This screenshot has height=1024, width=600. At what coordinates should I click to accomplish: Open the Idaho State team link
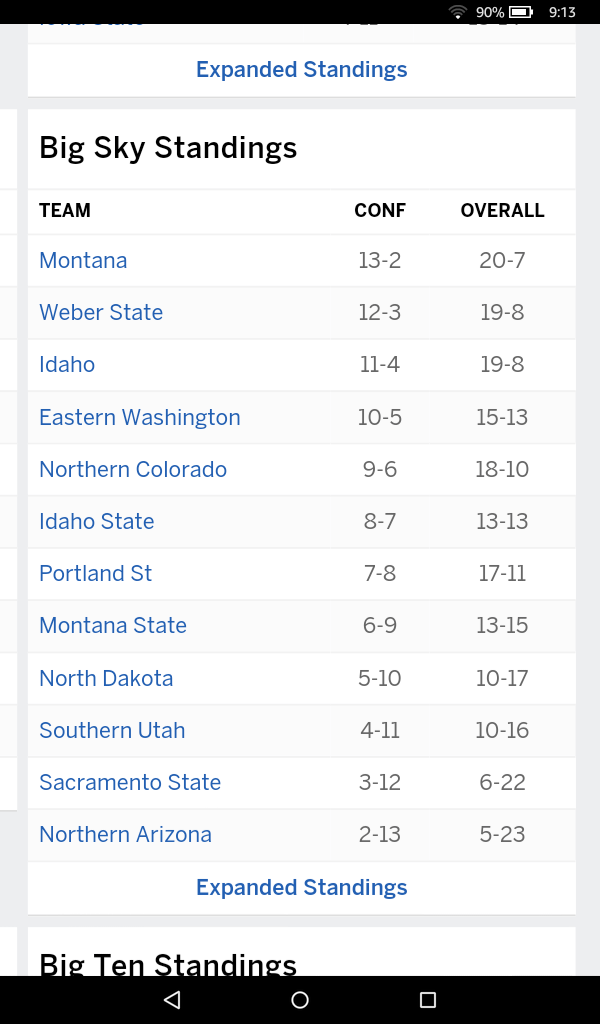click(96, 521)
